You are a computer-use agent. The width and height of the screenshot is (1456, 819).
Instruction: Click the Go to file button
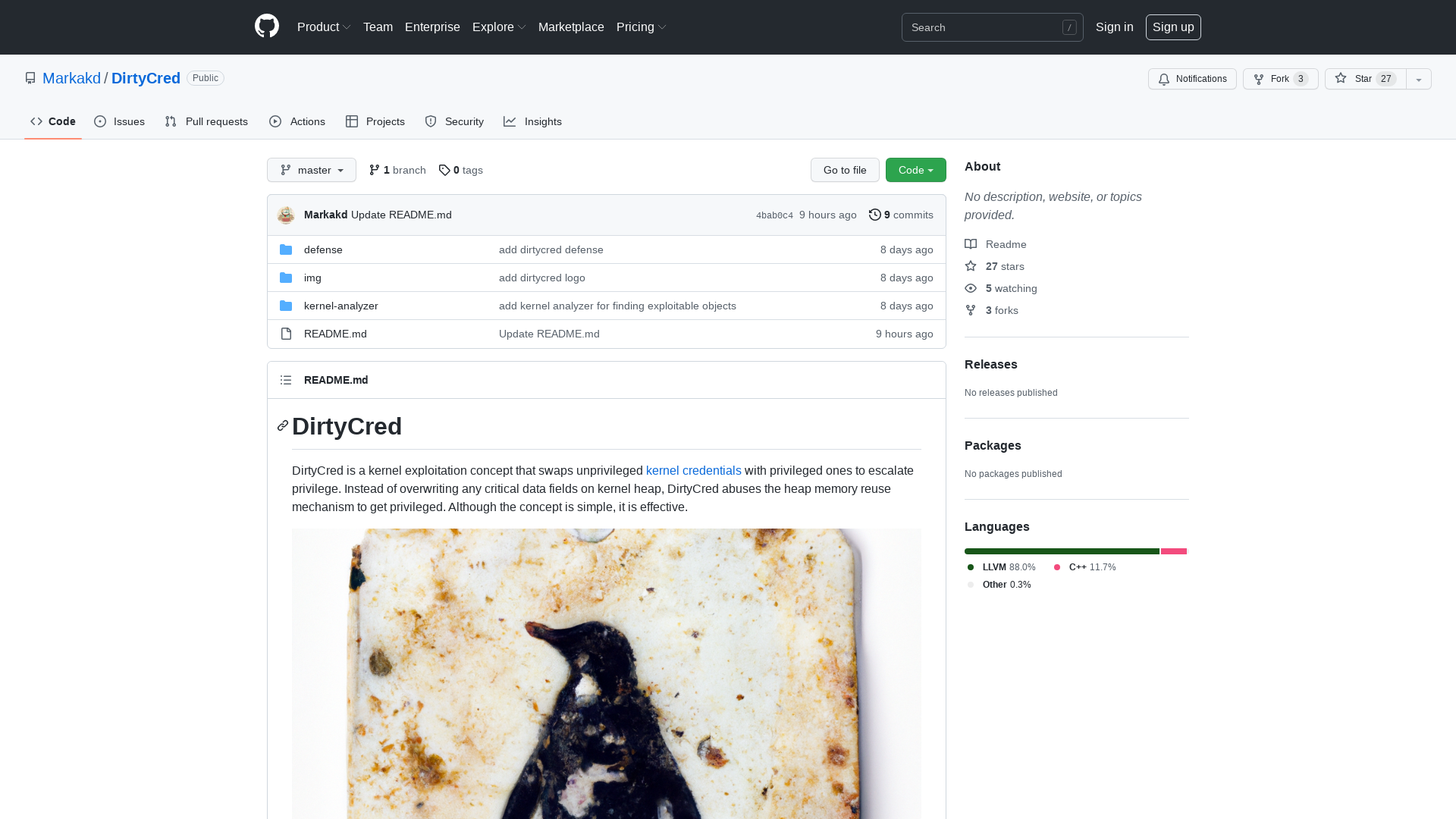click(x=845, y=170)
